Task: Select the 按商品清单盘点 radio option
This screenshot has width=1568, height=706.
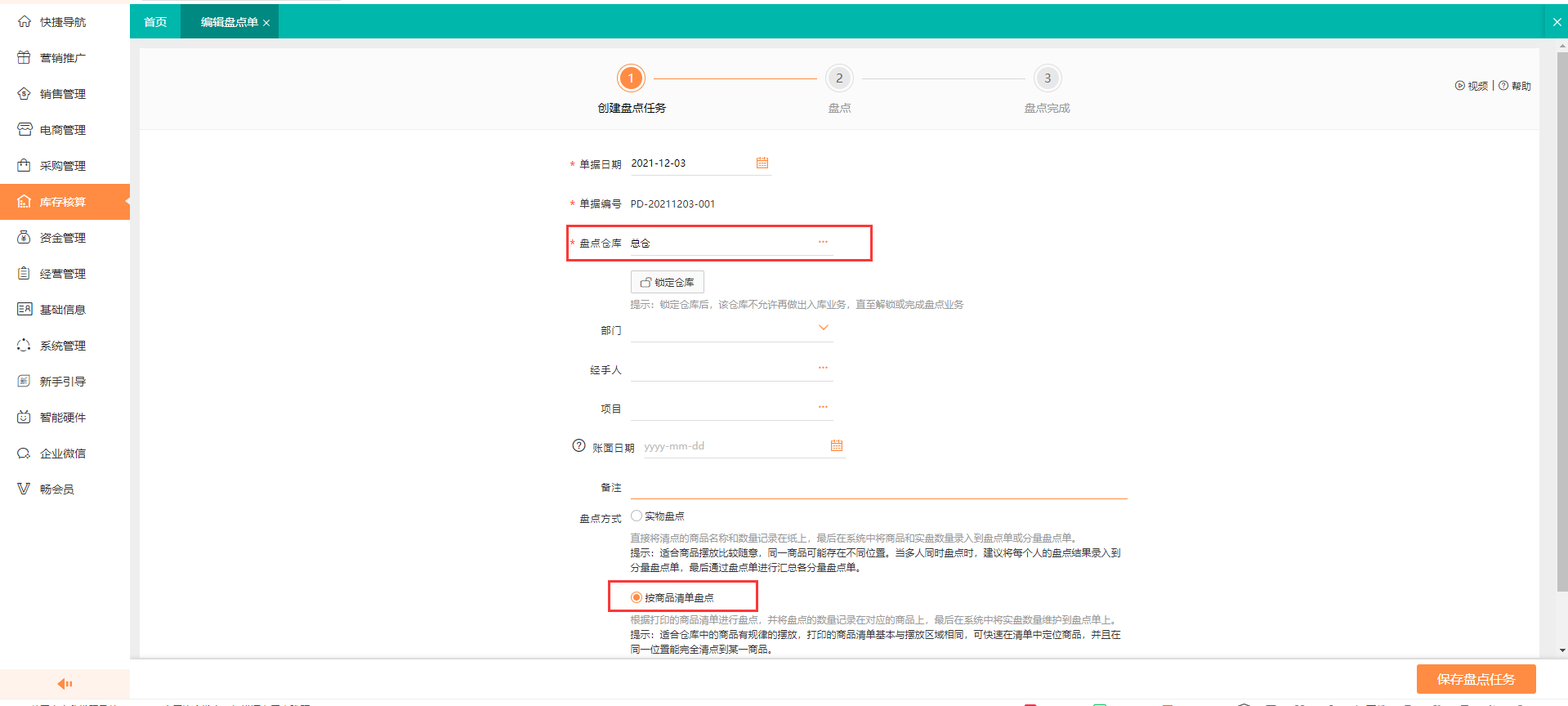Action: 637,597
